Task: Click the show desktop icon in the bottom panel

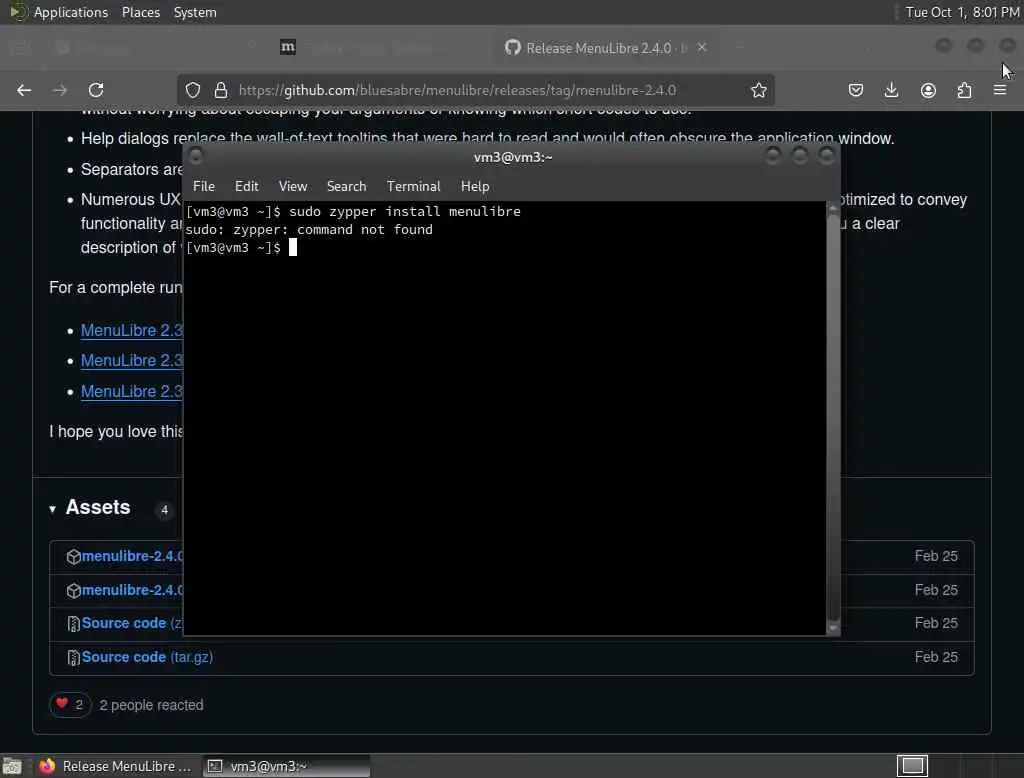Action: click(12, 766)
